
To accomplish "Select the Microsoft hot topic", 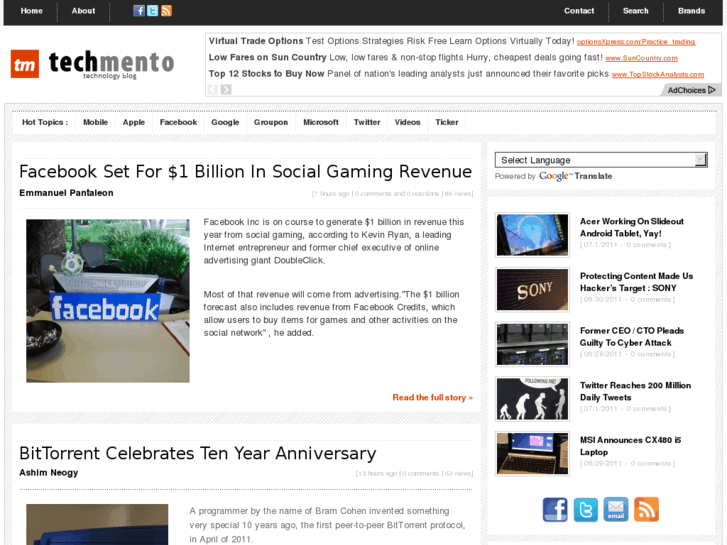I will click(x=321, y=122).
